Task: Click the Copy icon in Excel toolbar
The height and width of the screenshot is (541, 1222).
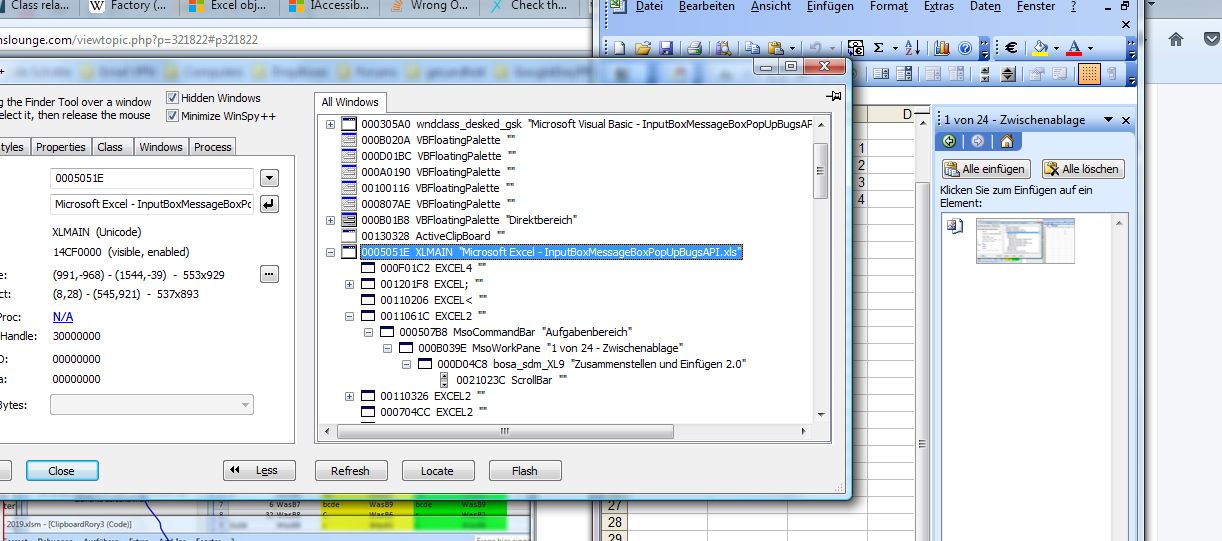Action: (752, 48)
